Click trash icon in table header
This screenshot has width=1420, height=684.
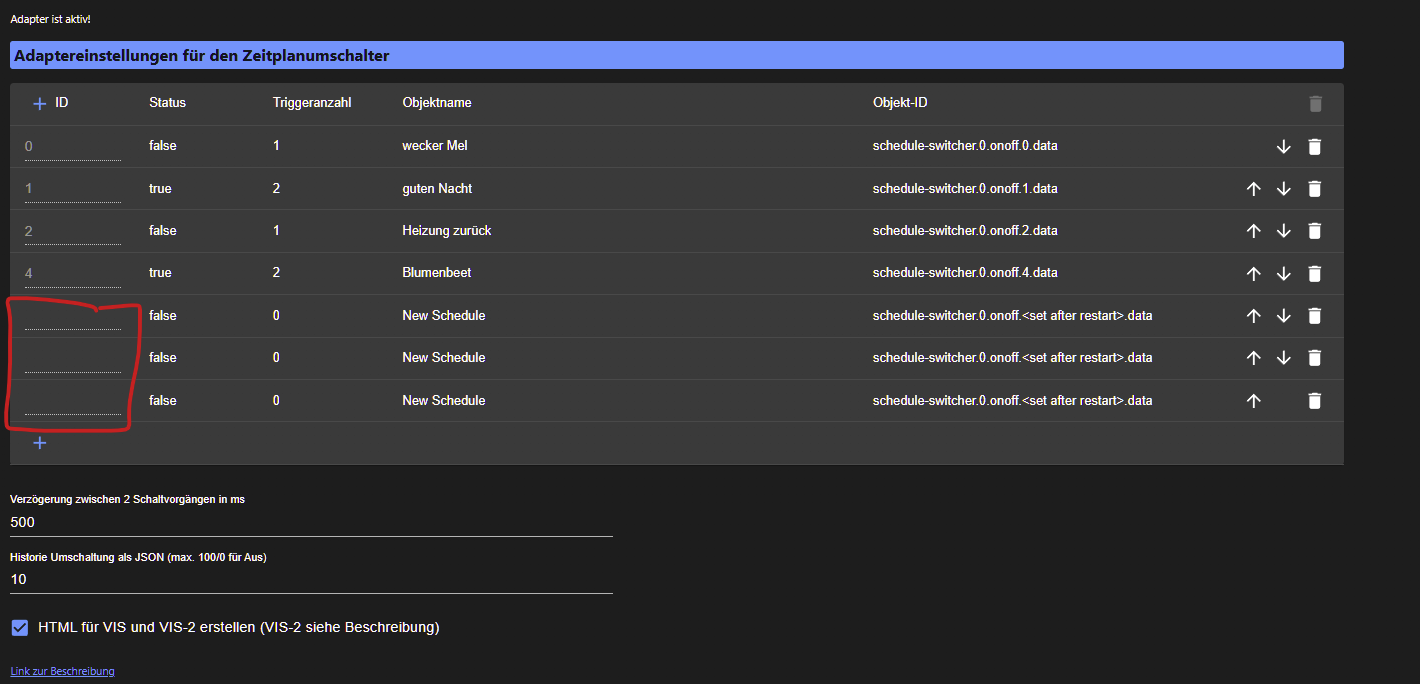click(1314, 103)
